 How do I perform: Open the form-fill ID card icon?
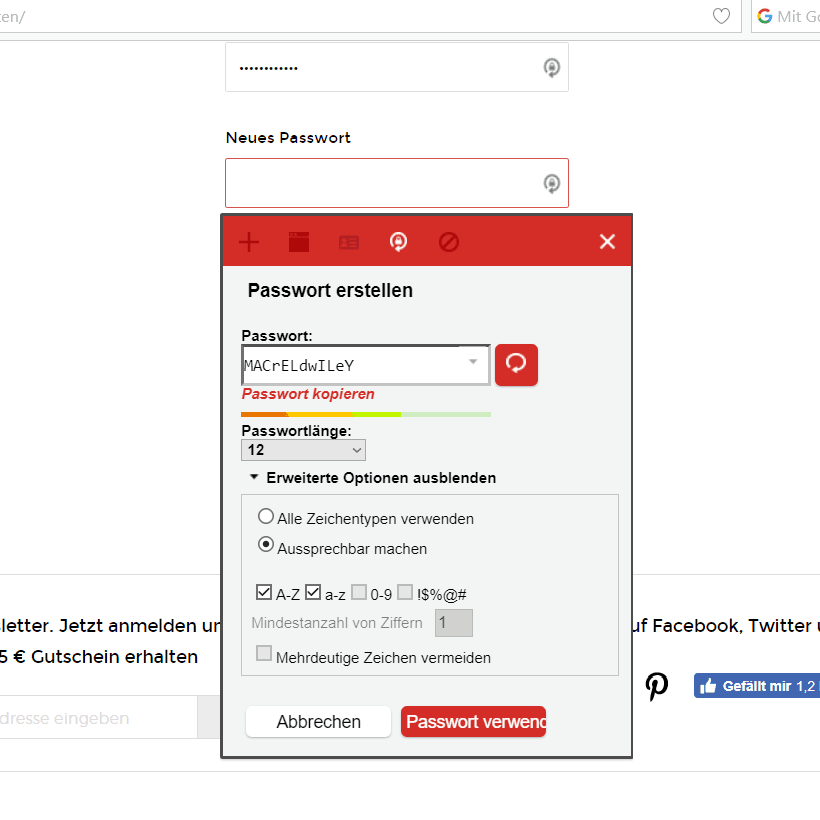click(x=349, y=242)
